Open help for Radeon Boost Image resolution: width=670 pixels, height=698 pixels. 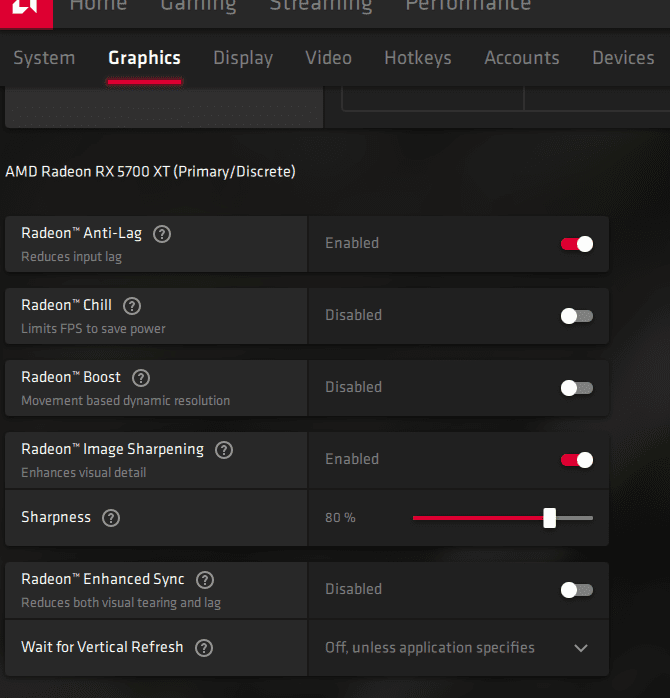[x=141, y=378]
